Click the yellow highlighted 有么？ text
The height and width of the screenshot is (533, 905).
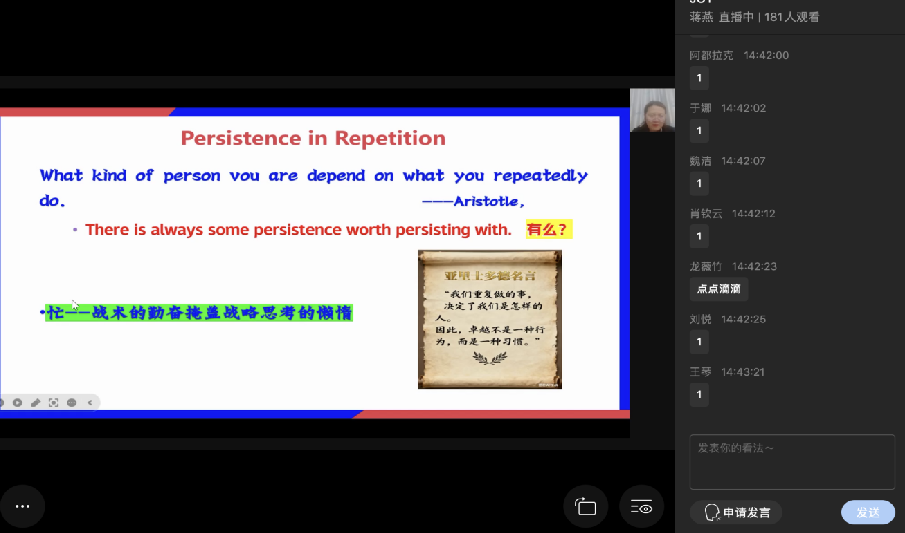(549, 230)
